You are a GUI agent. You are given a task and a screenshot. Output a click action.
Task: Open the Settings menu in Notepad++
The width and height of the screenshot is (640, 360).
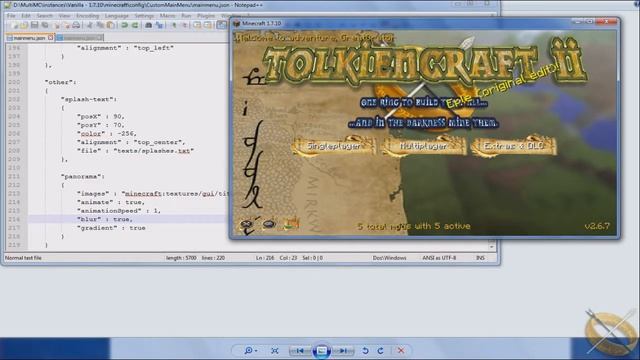(144, 16)
